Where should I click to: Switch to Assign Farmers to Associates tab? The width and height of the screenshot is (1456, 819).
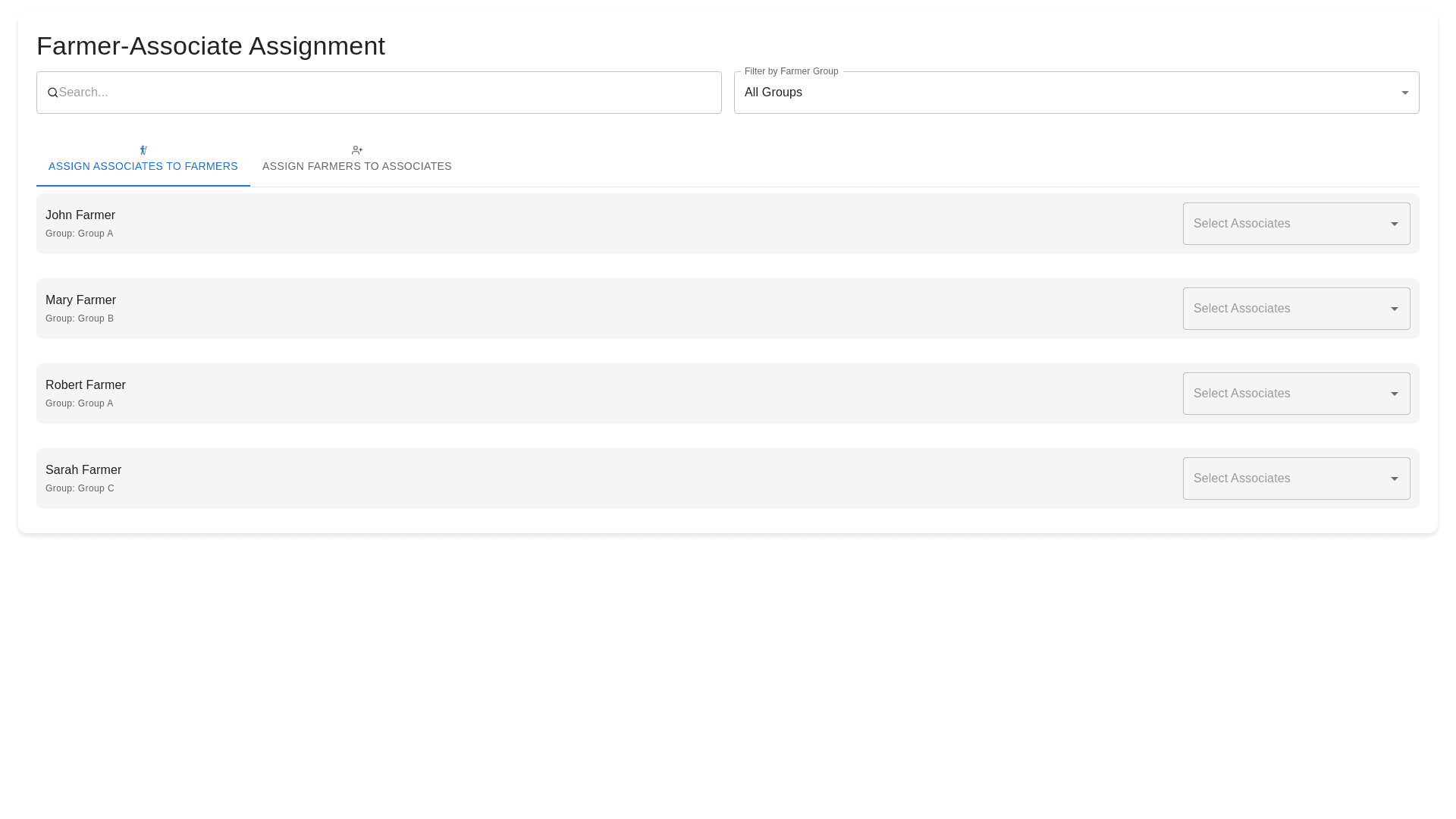356,165
